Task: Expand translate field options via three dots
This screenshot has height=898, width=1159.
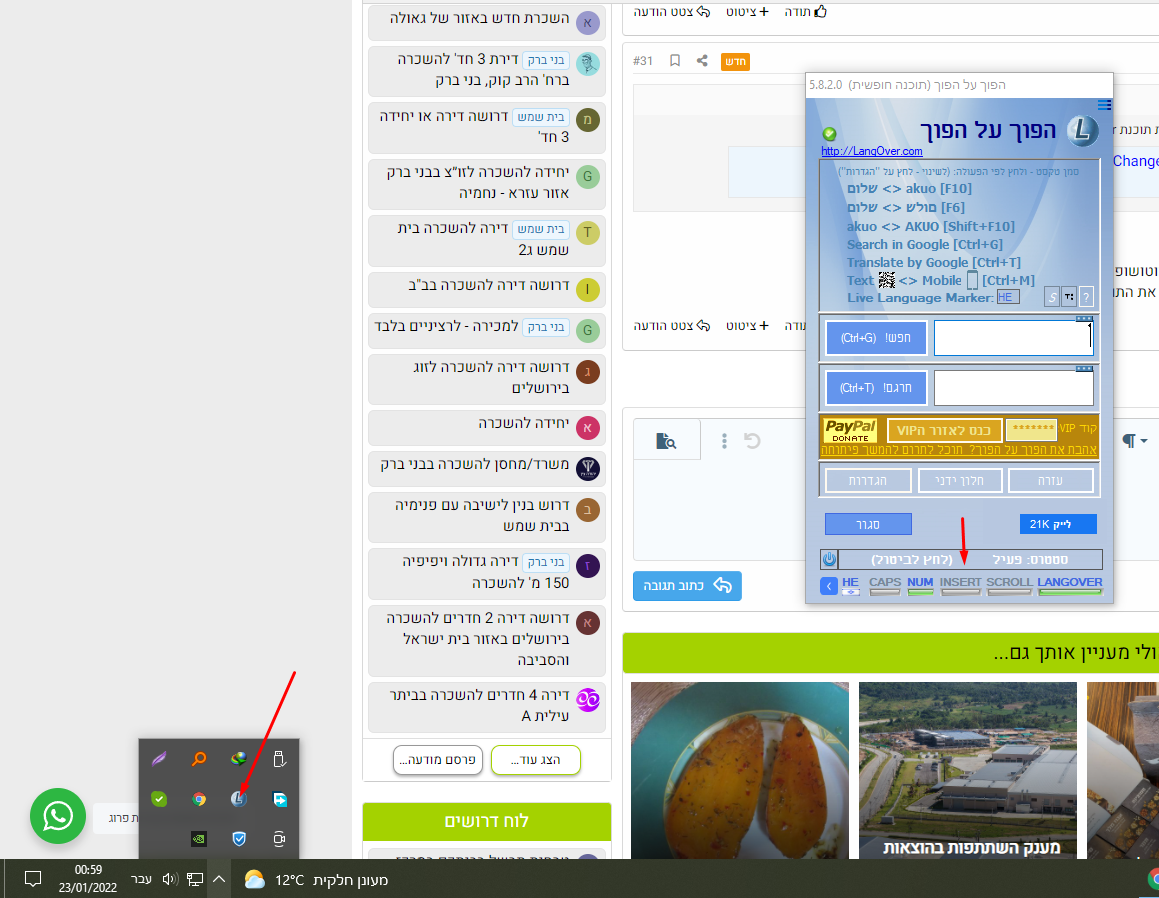Action: pyautogui.click(x=1084, y=368)
